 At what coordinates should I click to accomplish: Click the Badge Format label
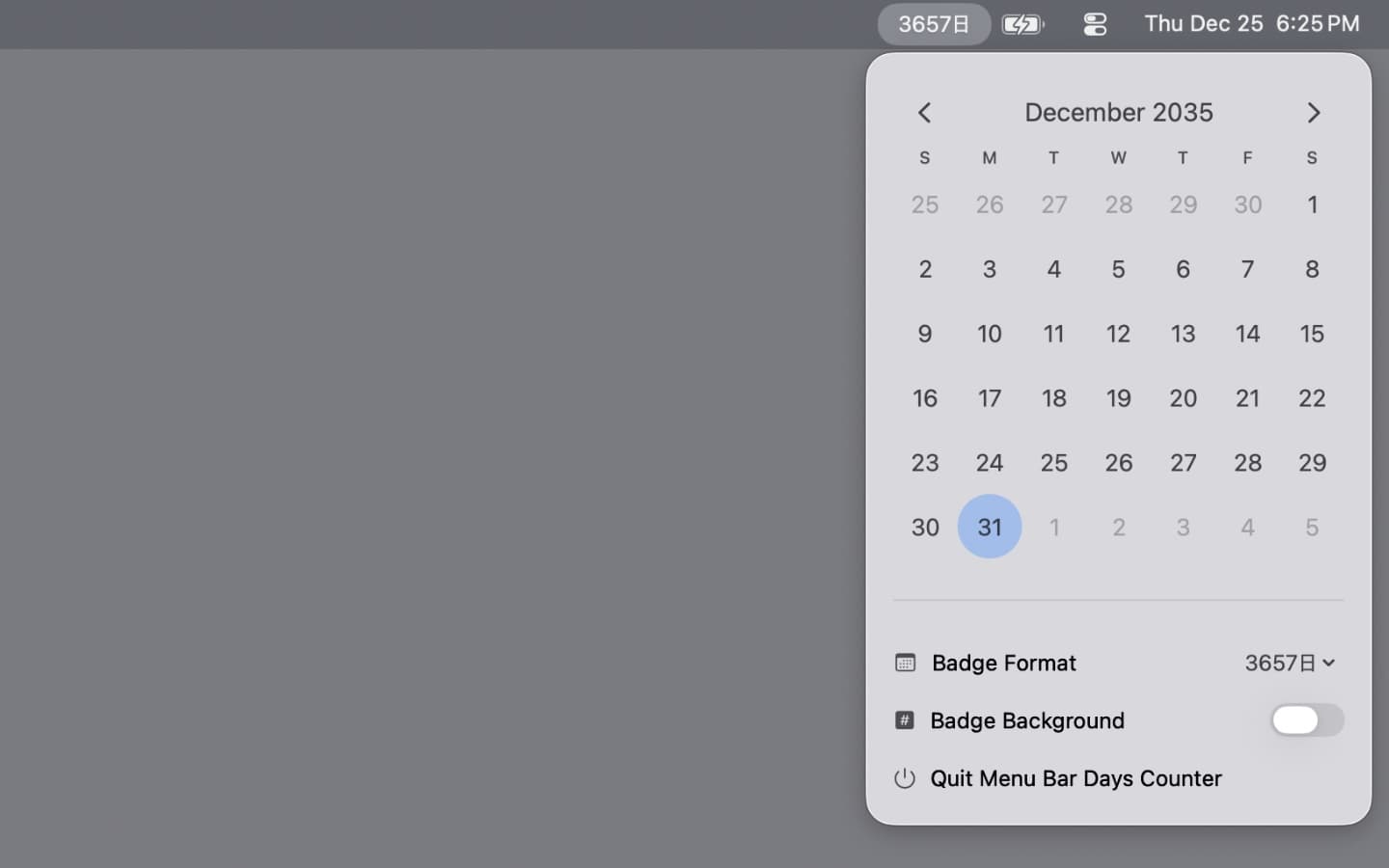tap(1003, 663)
